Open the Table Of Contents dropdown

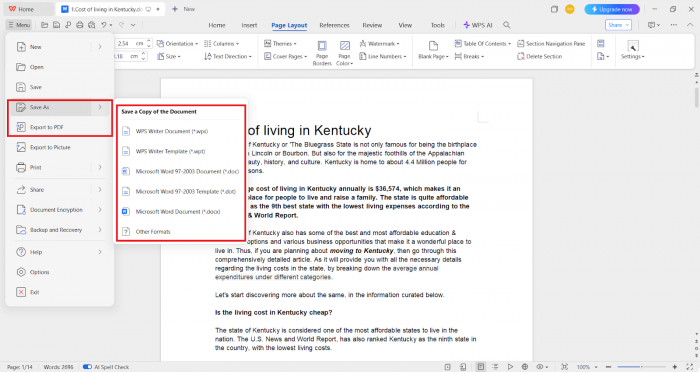tap(483, 43)
